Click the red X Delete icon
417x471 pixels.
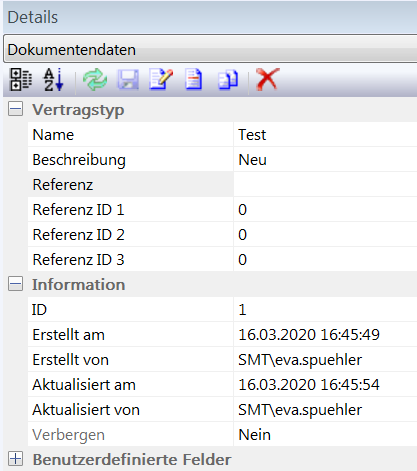[268, 79]
